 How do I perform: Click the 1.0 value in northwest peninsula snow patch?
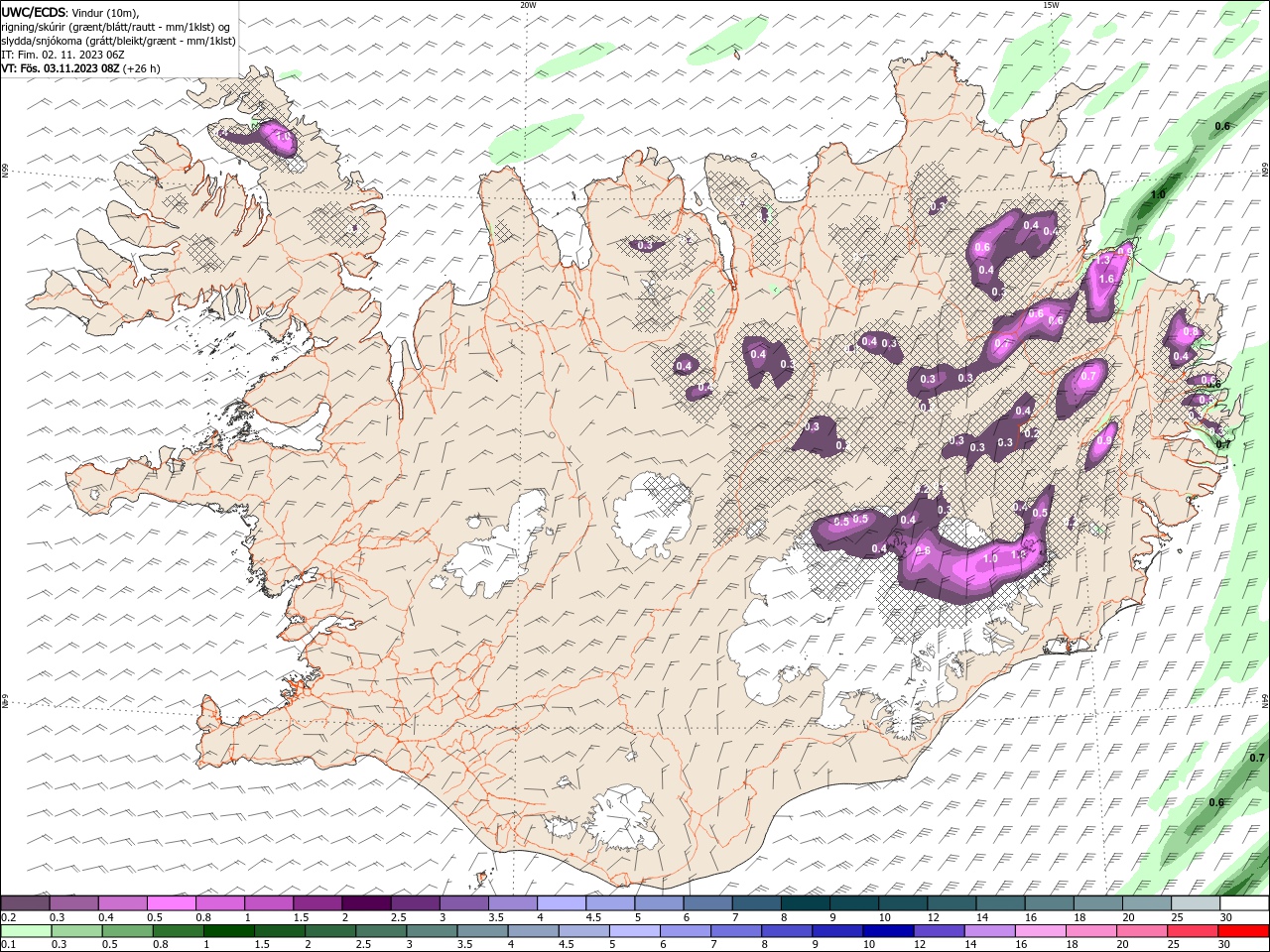pos(282,137)
